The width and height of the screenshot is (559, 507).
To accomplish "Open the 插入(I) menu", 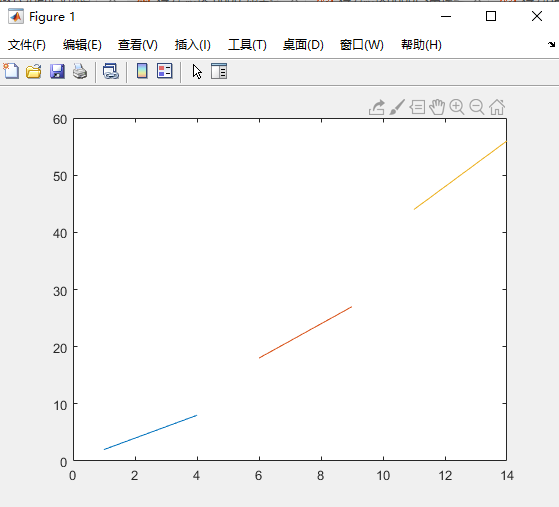I will click(x=193, y=45).
